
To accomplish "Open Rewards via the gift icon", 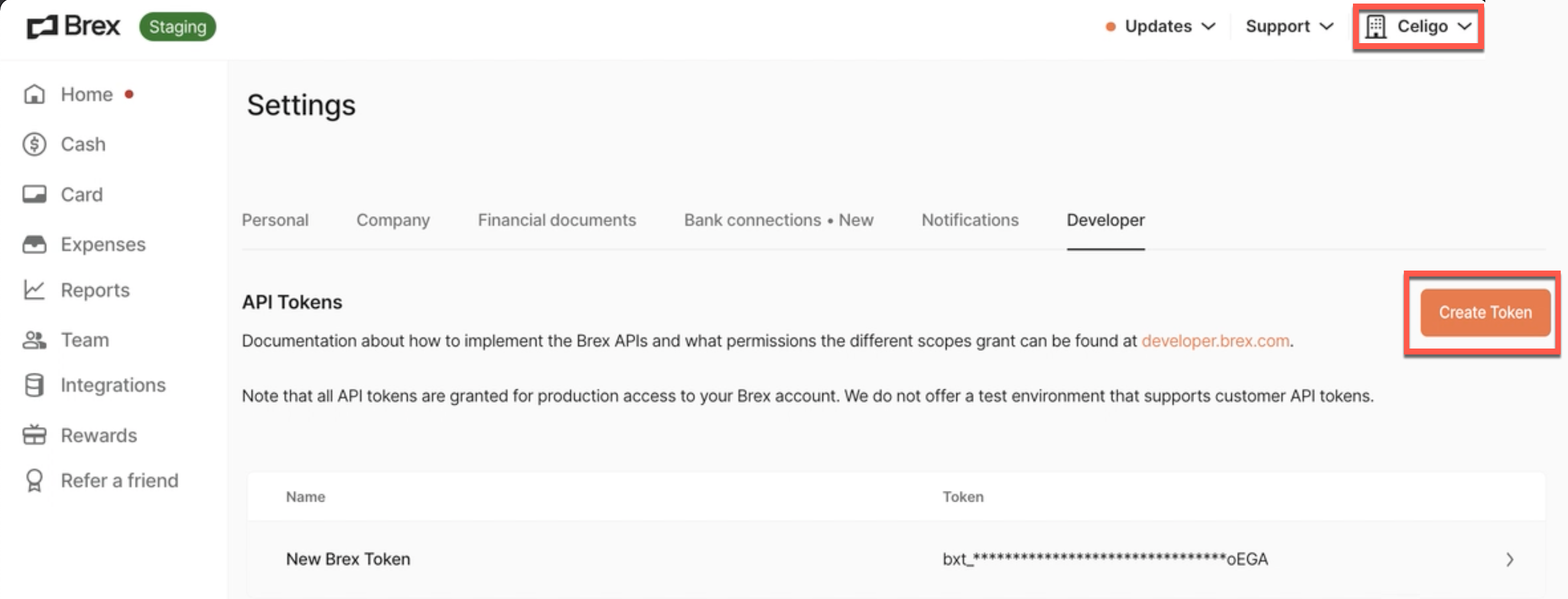I will 34,435.
